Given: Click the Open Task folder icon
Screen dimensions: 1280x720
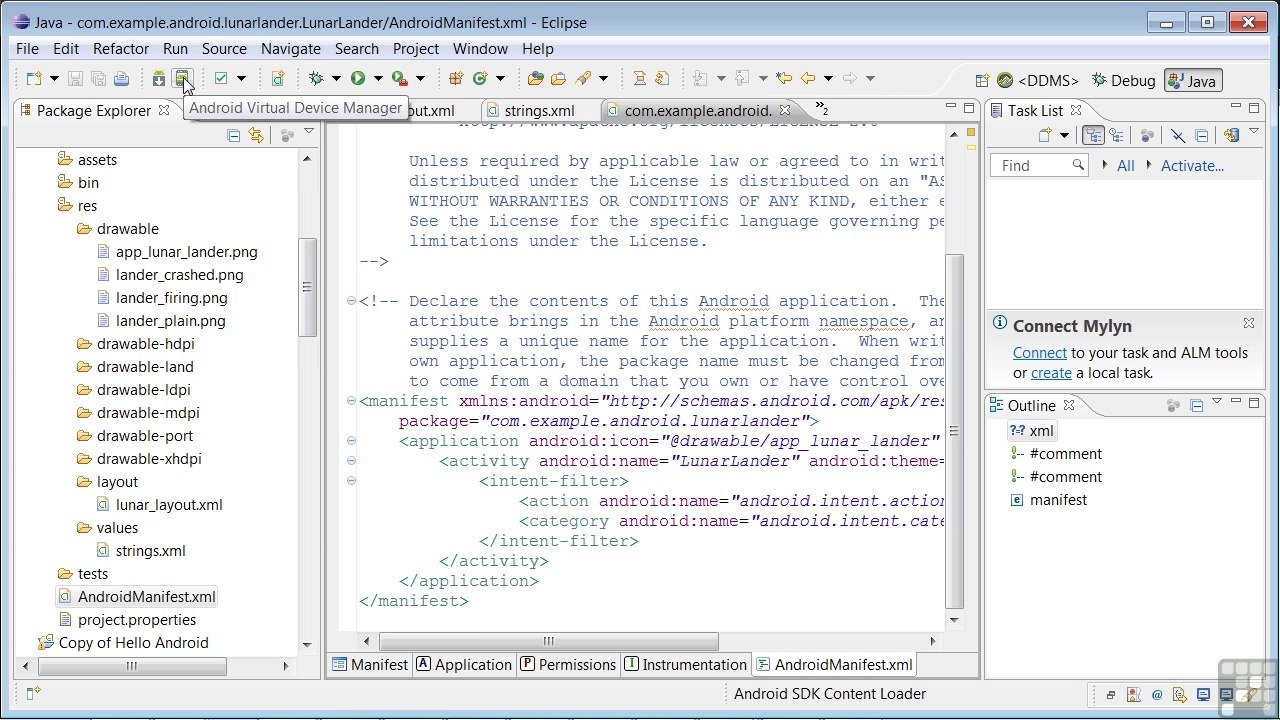Looking at the screenshot, I should 558,78.
